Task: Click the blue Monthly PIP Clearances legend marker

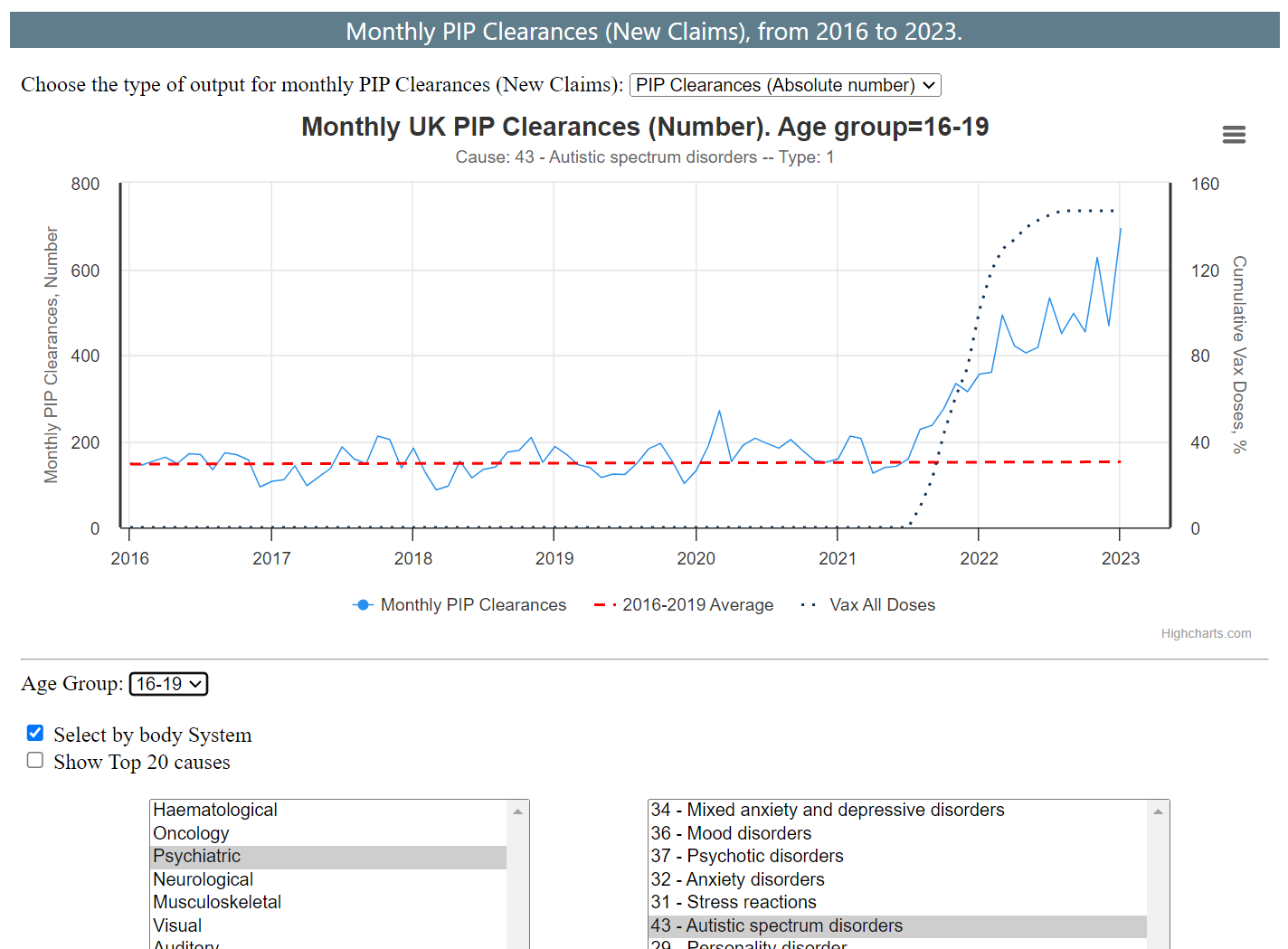Action: [x=363, y=605]
